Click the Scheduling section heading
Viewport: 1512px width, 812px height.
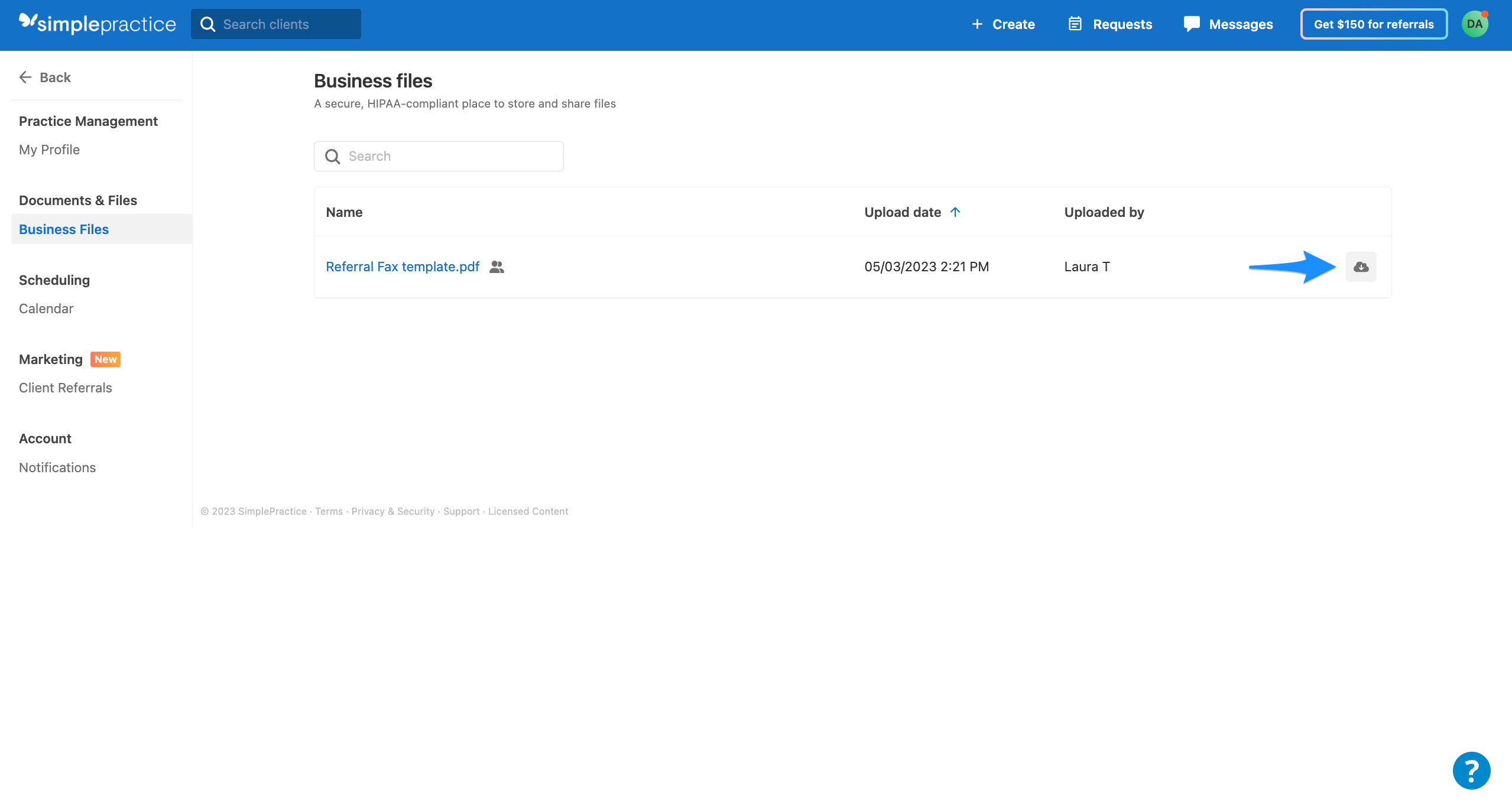point(54,280)
